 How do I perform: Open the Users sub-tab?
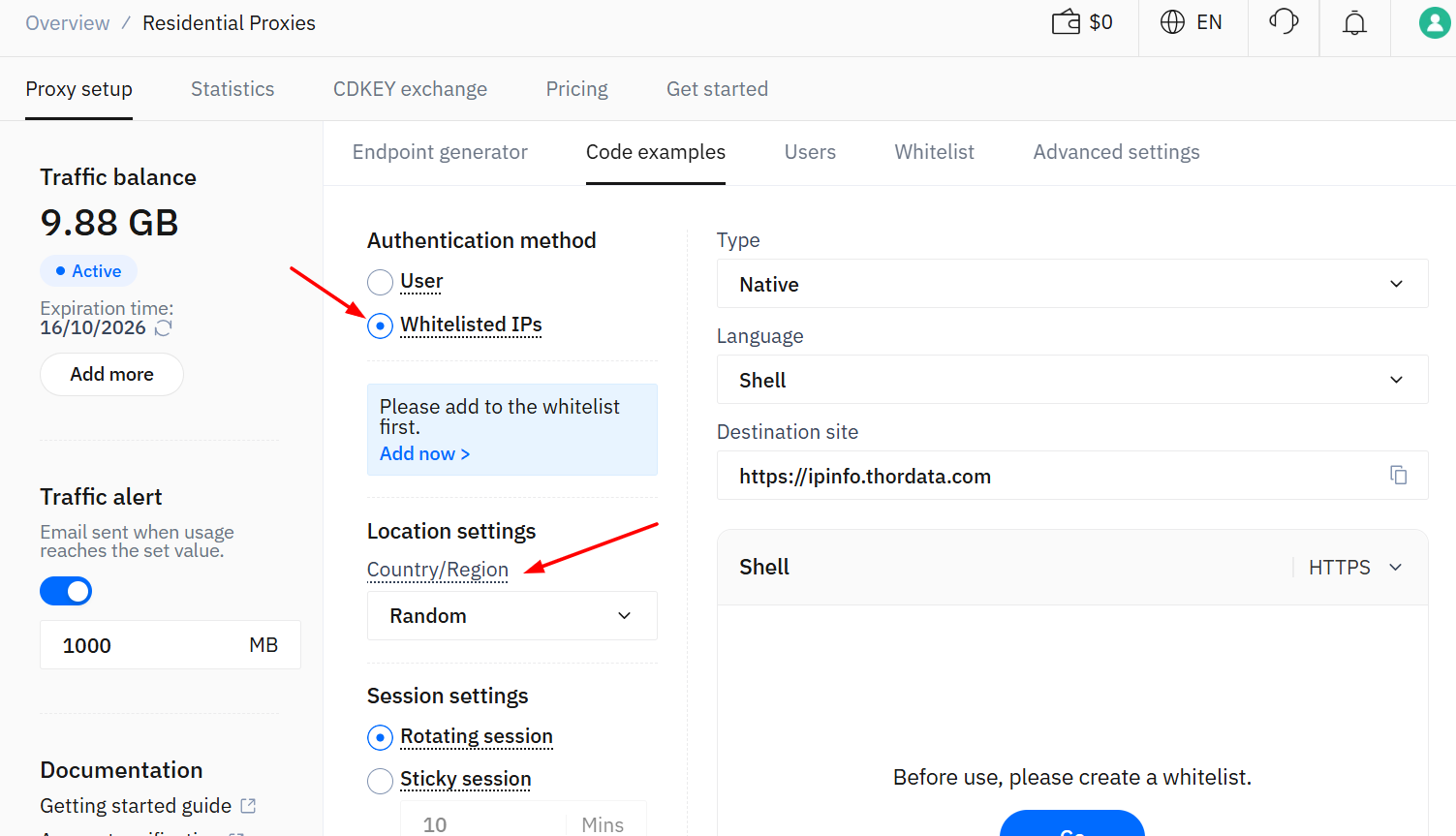click(x=810, y=152)
